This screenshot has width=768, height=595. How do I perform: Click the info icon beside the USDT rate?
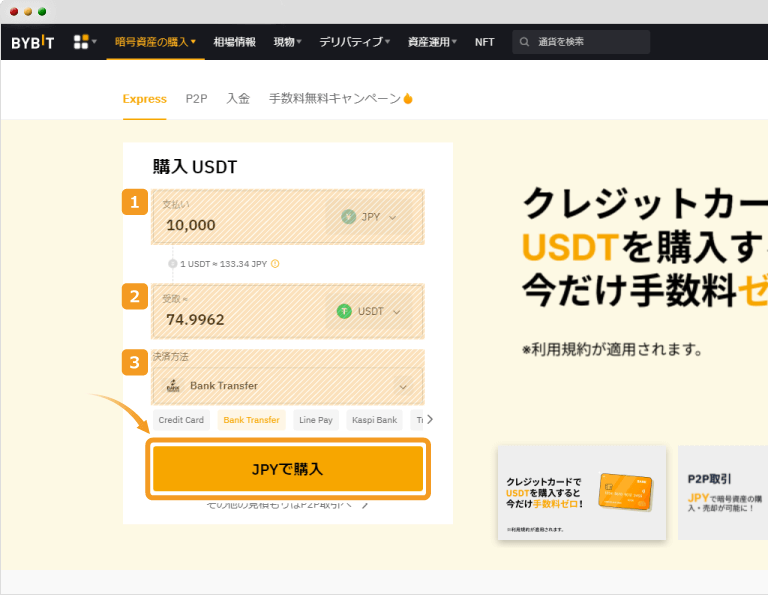tap(275, 264)
